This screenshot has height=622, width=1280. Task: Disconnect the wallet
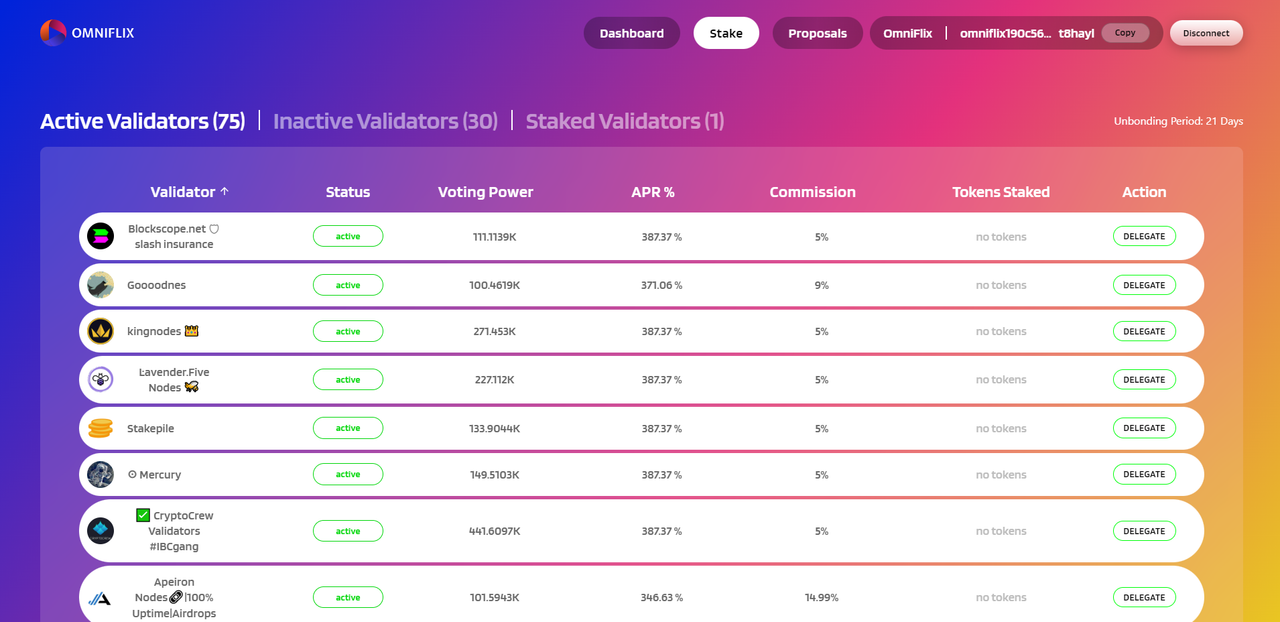tap(1206, 33)
